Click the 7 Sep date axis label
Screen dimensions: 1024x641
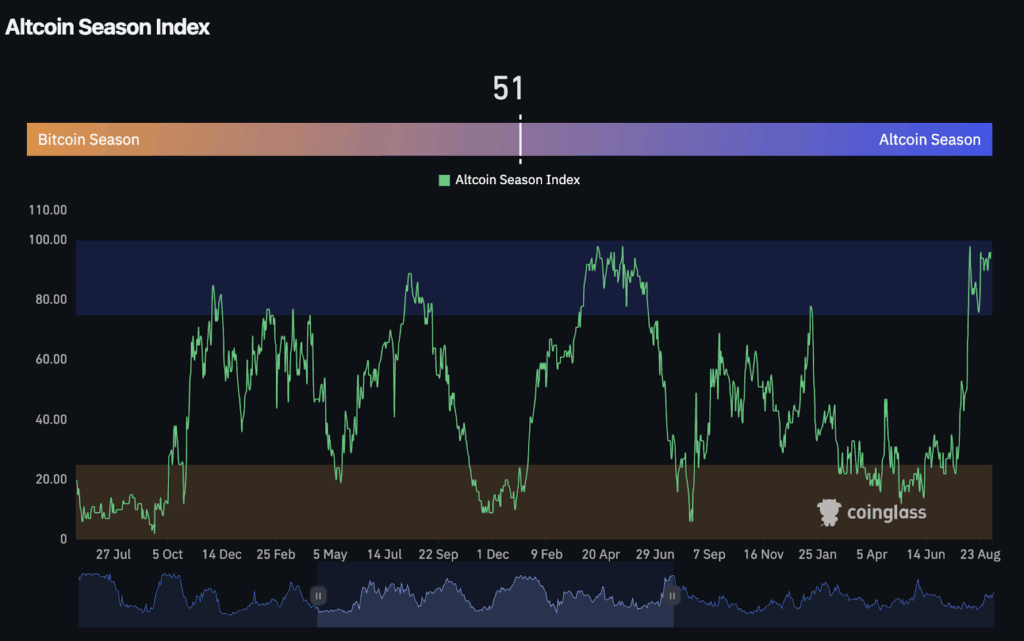[x=709, y=554]
